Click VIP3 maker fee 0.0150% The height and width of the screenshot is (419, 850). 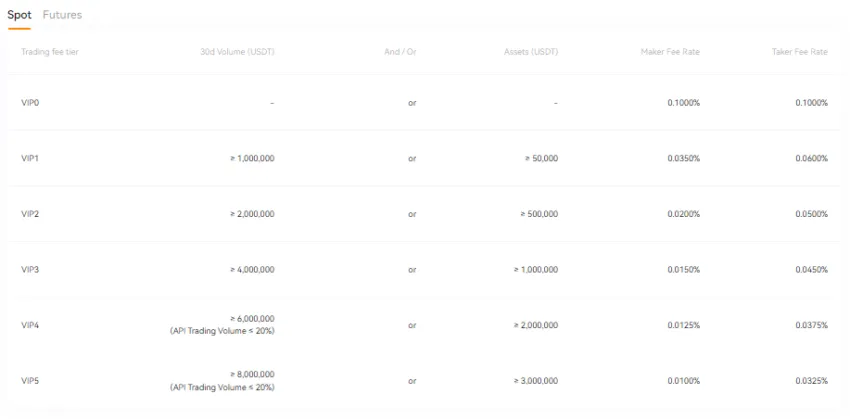pos(684,270)
